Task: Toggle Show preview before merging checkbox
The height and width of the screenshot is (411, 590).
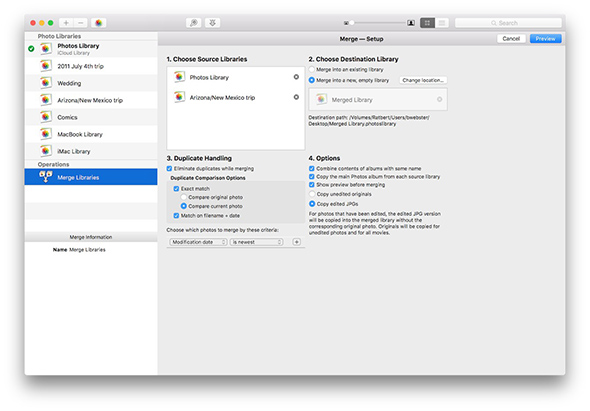Action: tap(312, 185)
